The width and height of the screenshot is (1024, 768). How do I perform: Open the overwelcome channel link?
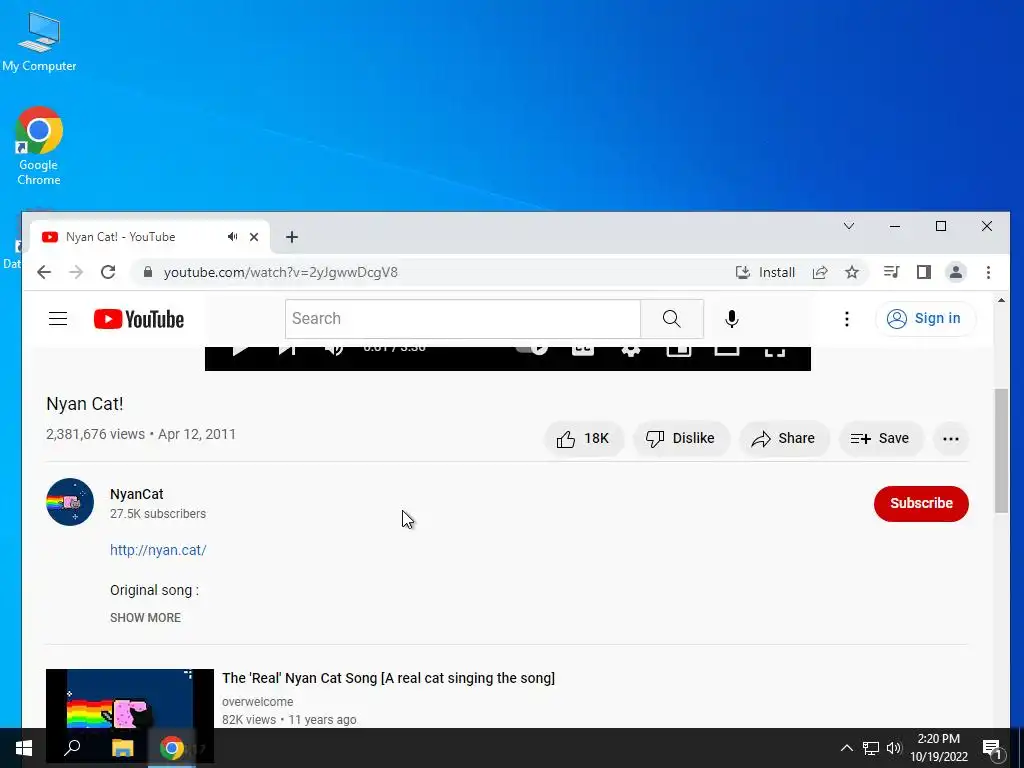(x=257, y=702)
